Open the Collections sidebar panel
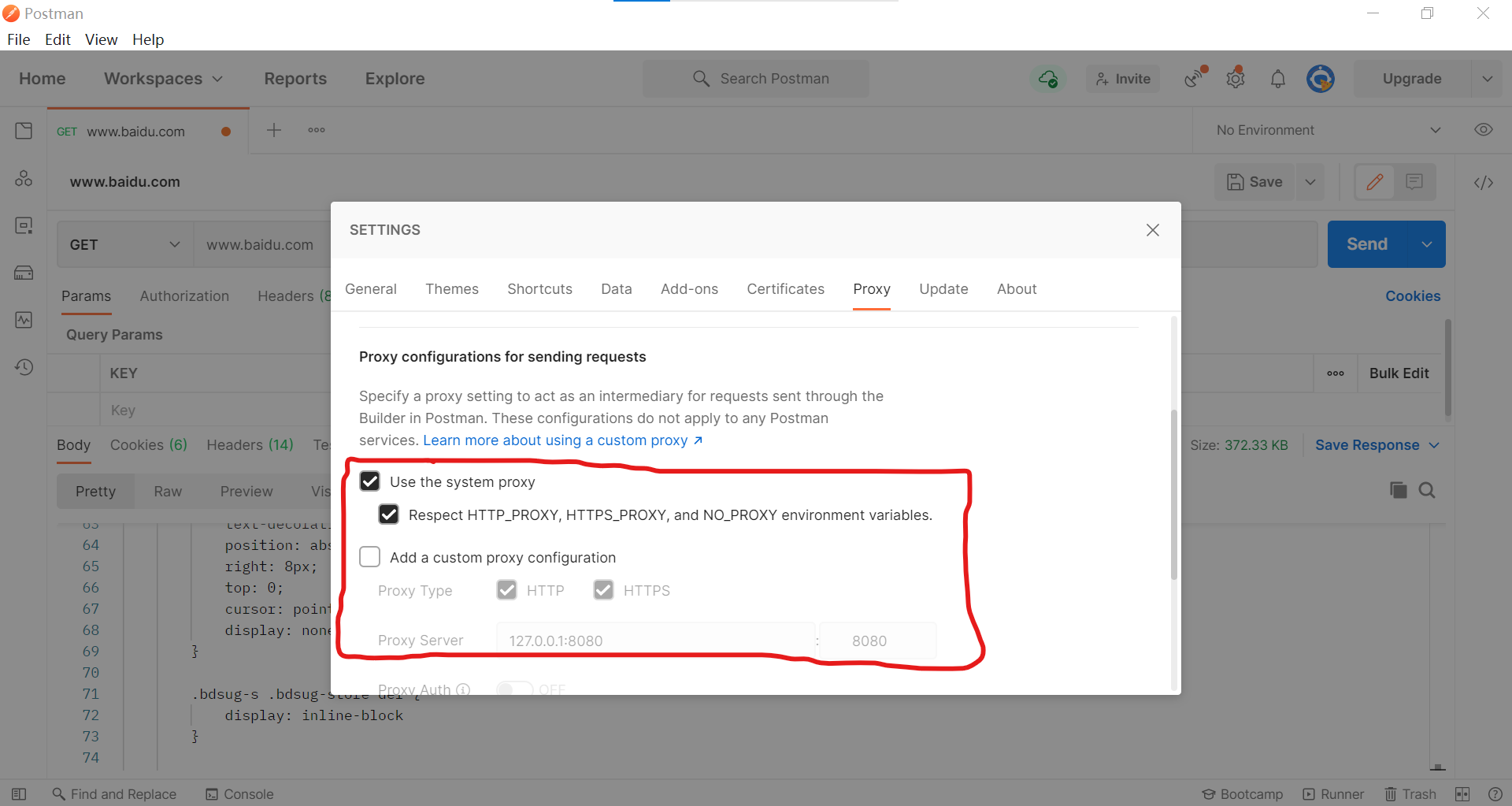The image size is (1512, 806). [x=24, y=131]
